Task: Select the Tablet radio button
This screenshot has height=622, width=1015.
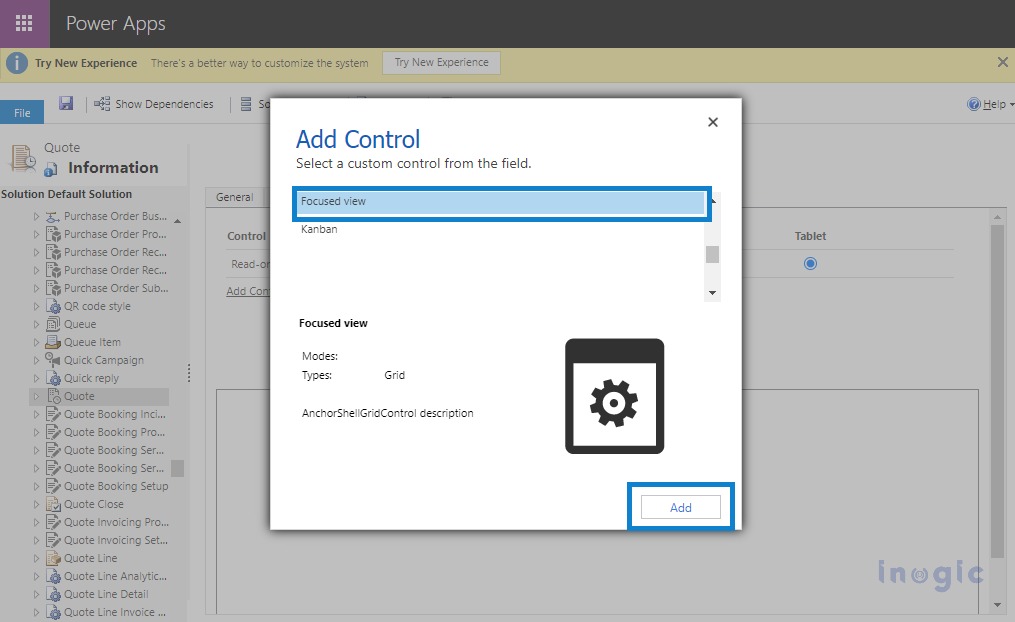Action: [x=810, y=263]
